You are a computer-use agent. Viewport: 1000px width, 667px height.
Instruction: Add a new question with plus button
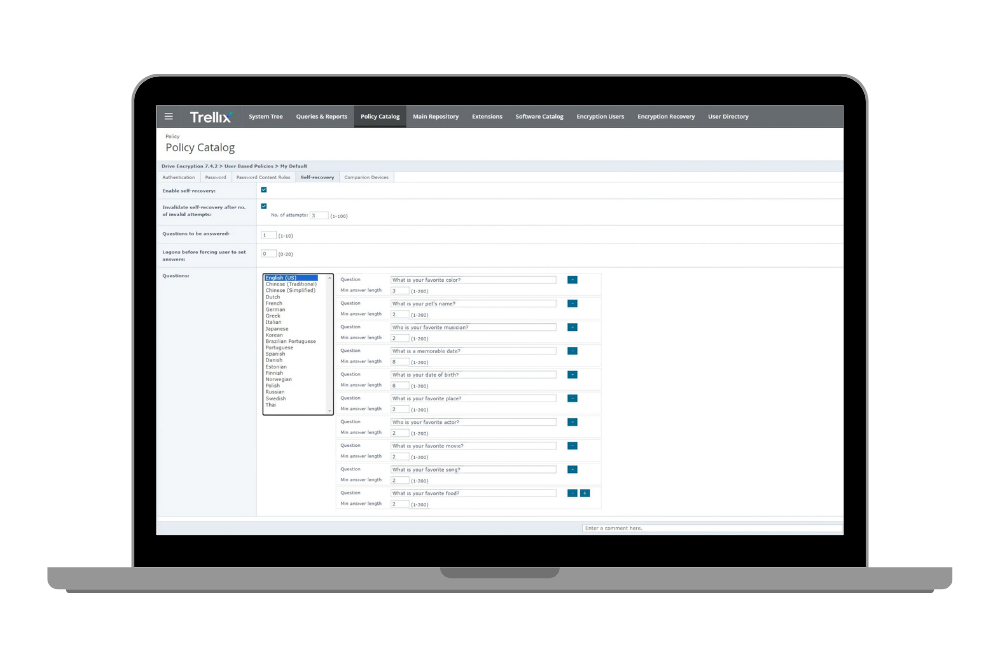585,493
